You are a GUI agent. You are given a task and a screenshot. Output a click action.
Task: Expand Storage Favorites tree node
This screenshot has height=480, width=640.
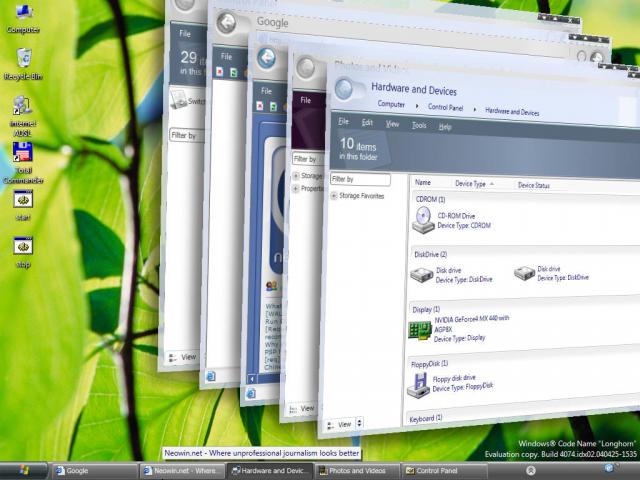pyautogui.click(x=333, y=196)
